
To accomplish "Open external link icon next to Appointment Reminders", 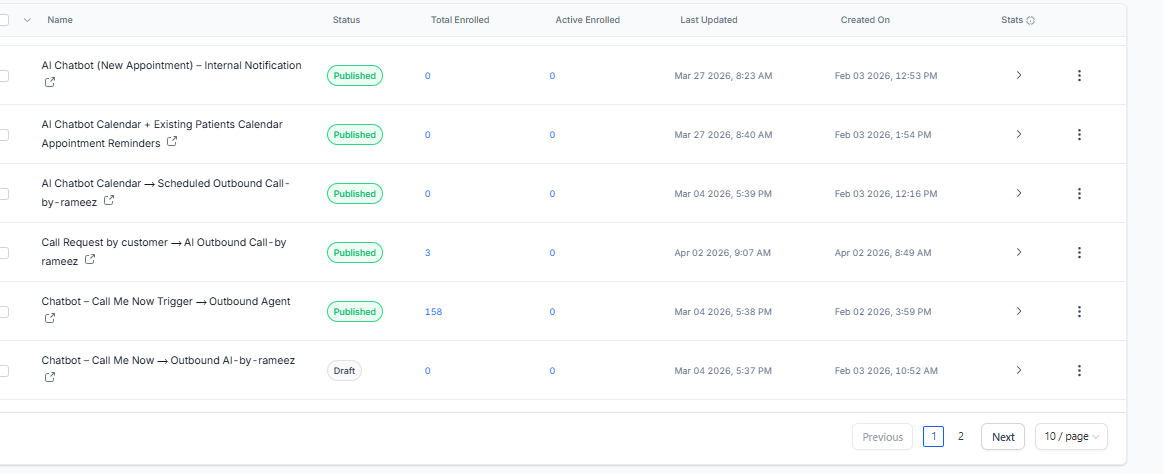I will point(172,141).
